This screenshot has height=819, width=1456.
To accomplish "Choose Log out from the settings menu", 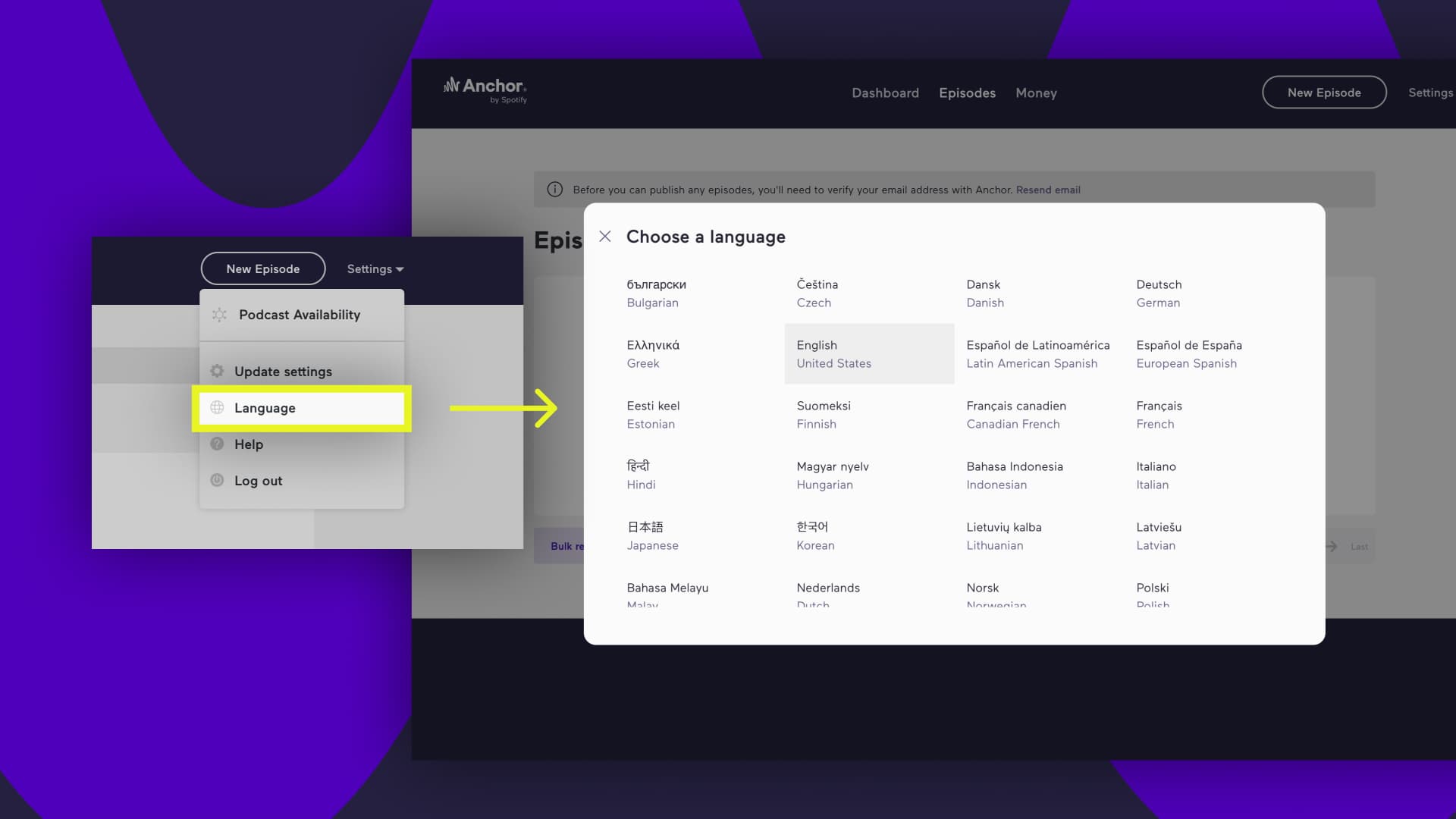I will tap(258, 481).
